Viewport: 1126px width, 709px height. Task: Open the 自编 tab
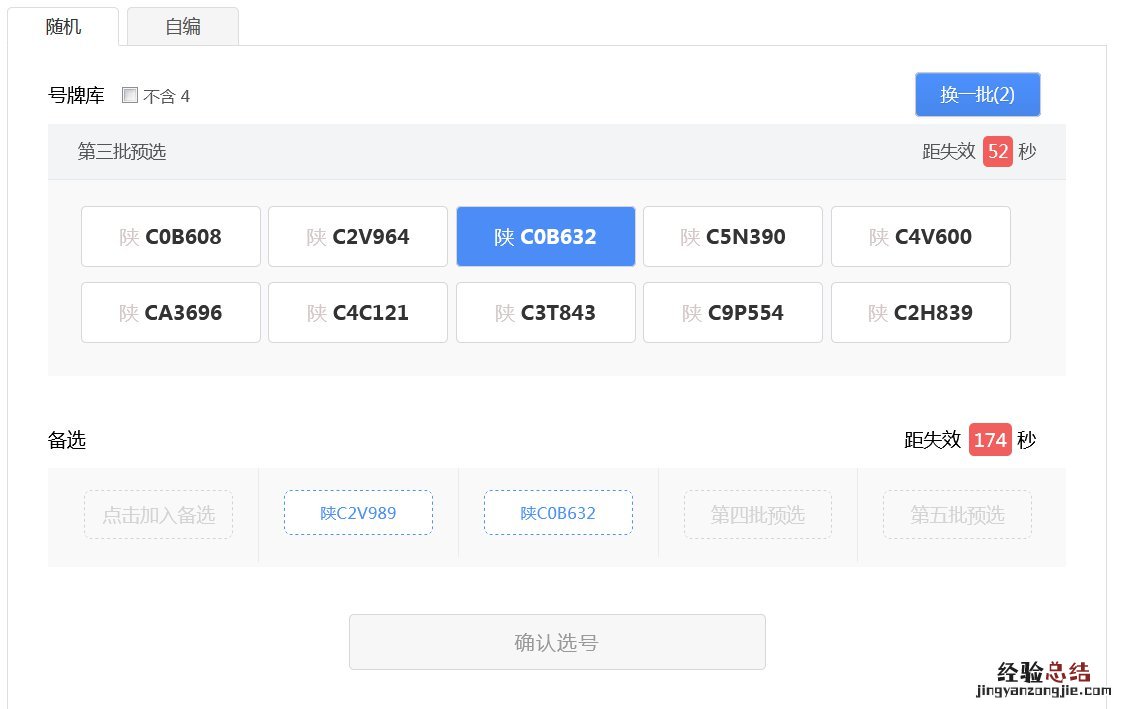click(x=183, y=27)
